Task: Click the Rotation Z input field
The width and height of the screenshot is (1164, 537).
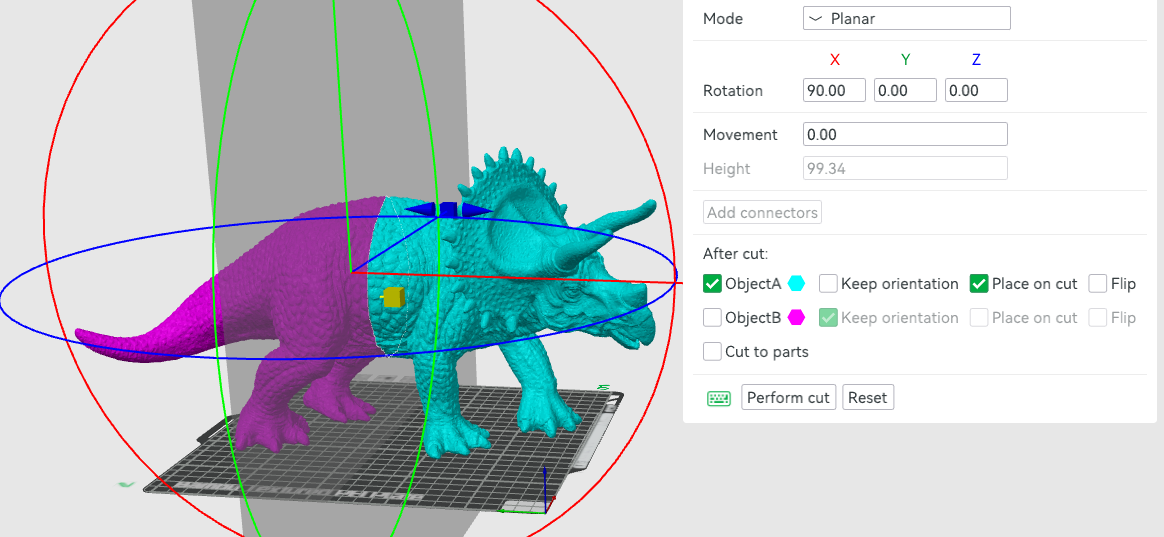Action: [975, 90]
